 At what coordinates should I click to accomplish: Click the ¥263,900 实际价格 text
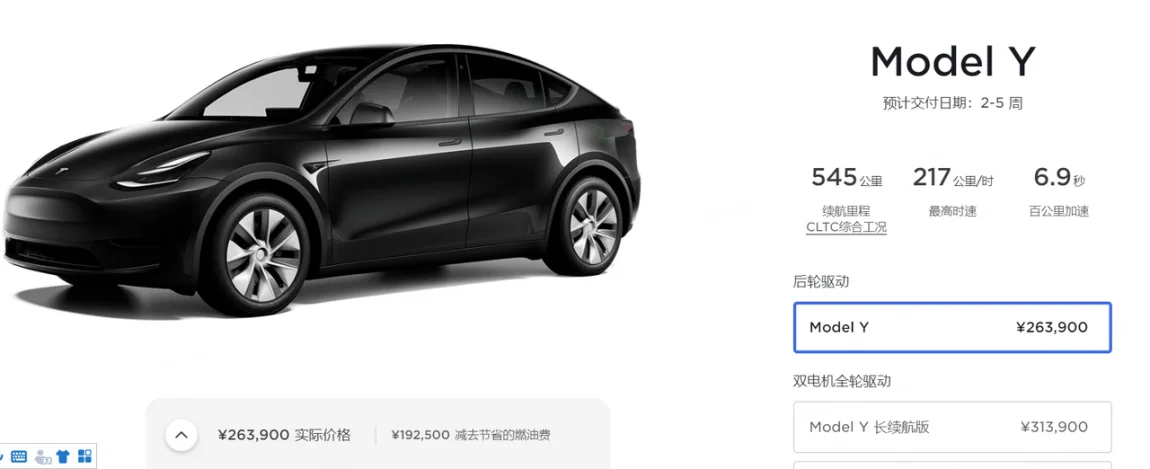pos(284,435)
